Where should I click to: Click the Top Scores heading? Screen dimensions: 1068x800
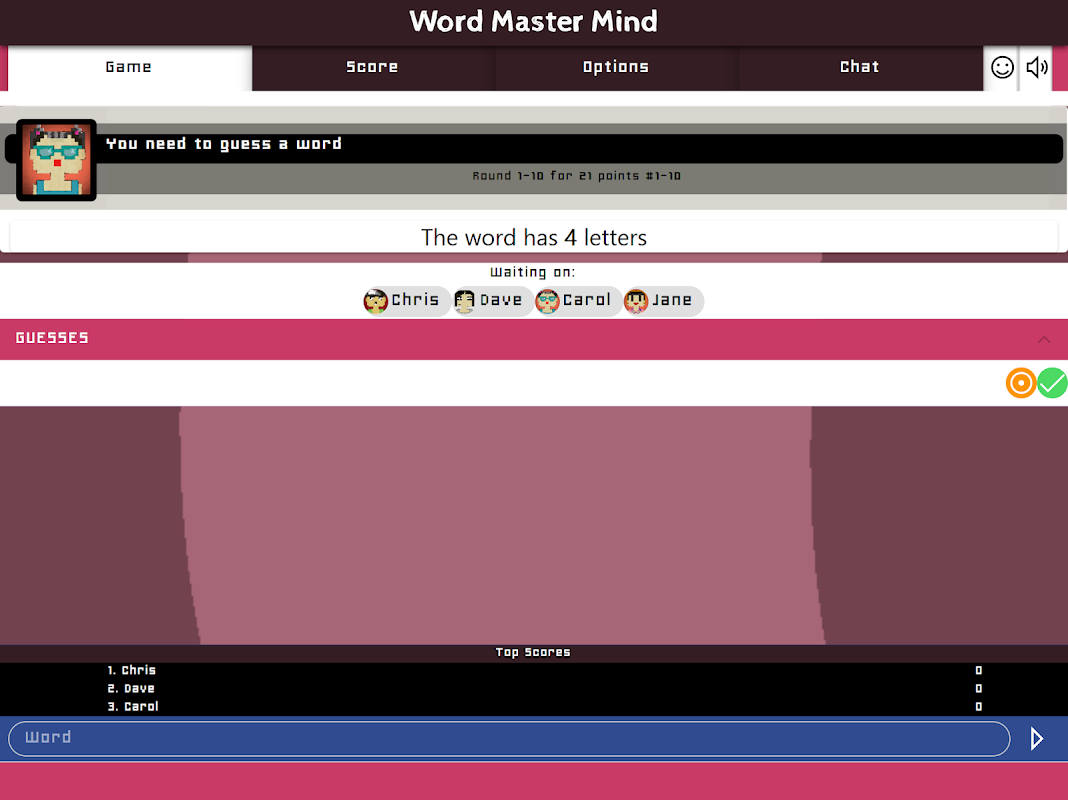pyautogui.click(x=533, y=652)
